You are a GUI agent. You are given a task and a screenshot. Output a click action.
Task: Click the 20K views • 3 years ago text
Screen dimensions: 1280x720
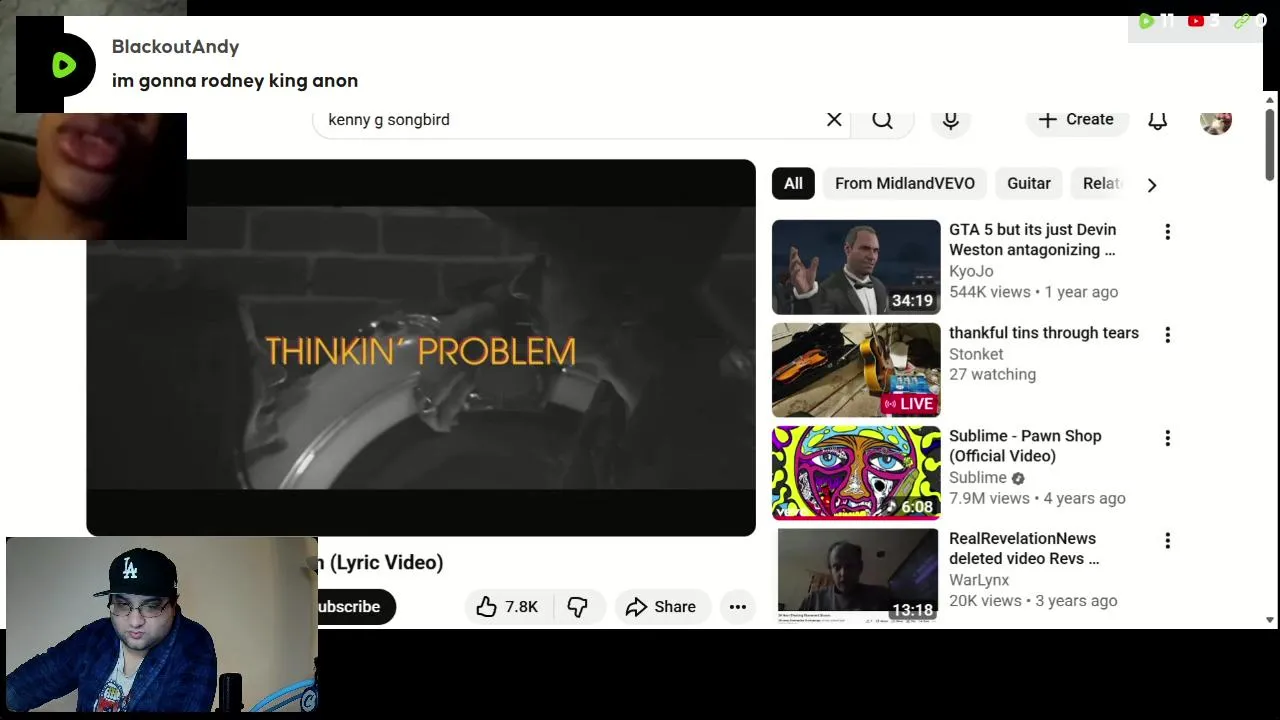coord(1033,601)
